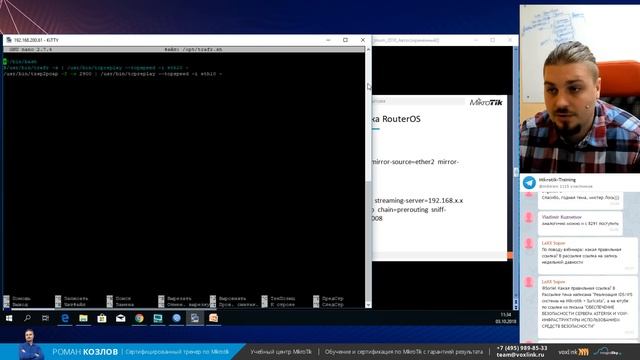Click the MikroTik logo on the slide
Screen dimensions: 640x360
[x=486, y=102]
